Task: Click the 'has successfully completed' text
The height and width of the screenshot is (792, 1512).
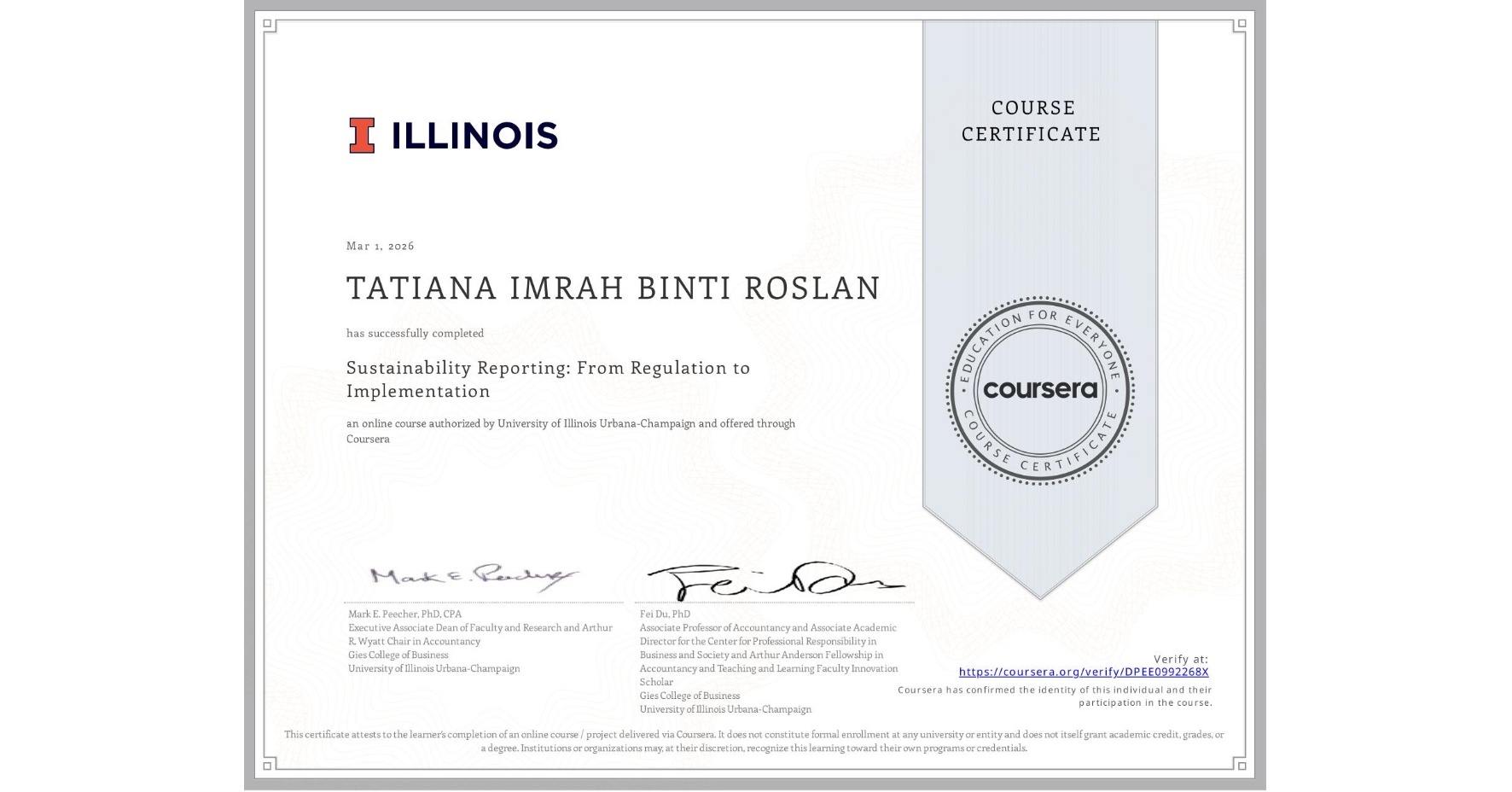Action: (x=415, y=334)
